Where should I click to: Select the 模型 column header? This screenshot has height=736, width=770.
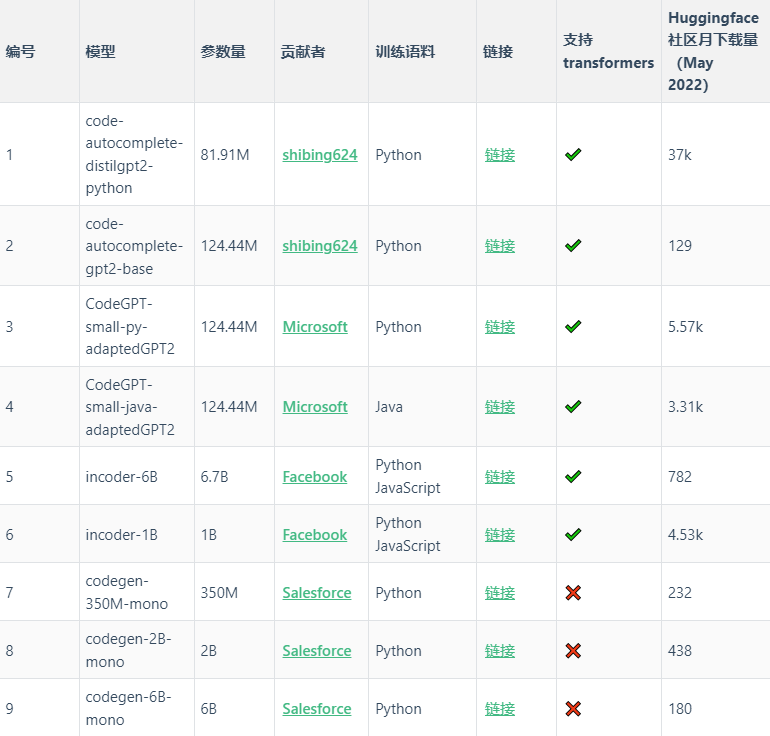pos(100,52)
